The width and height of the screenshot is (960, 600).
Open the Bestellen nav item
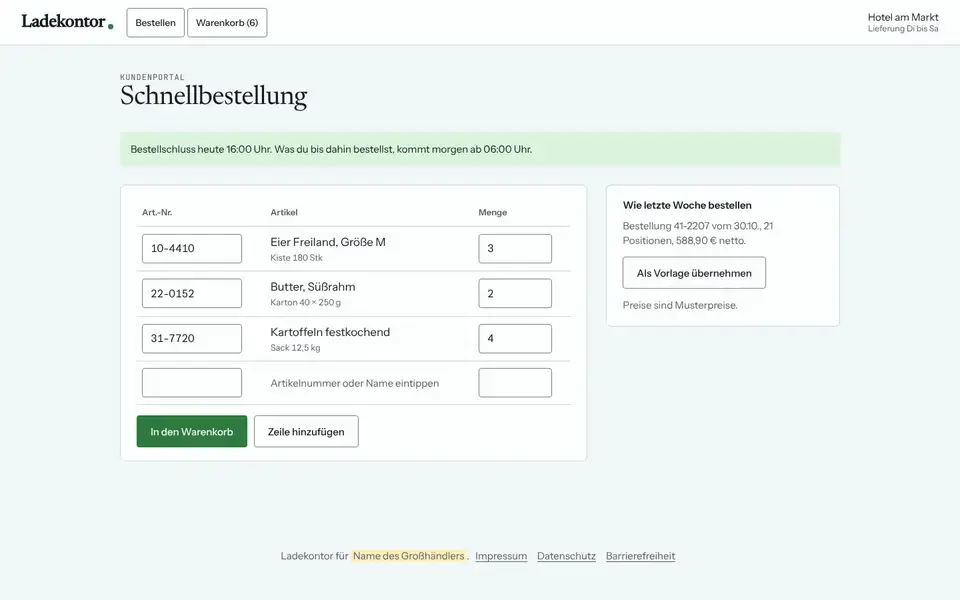click(156, 23)
